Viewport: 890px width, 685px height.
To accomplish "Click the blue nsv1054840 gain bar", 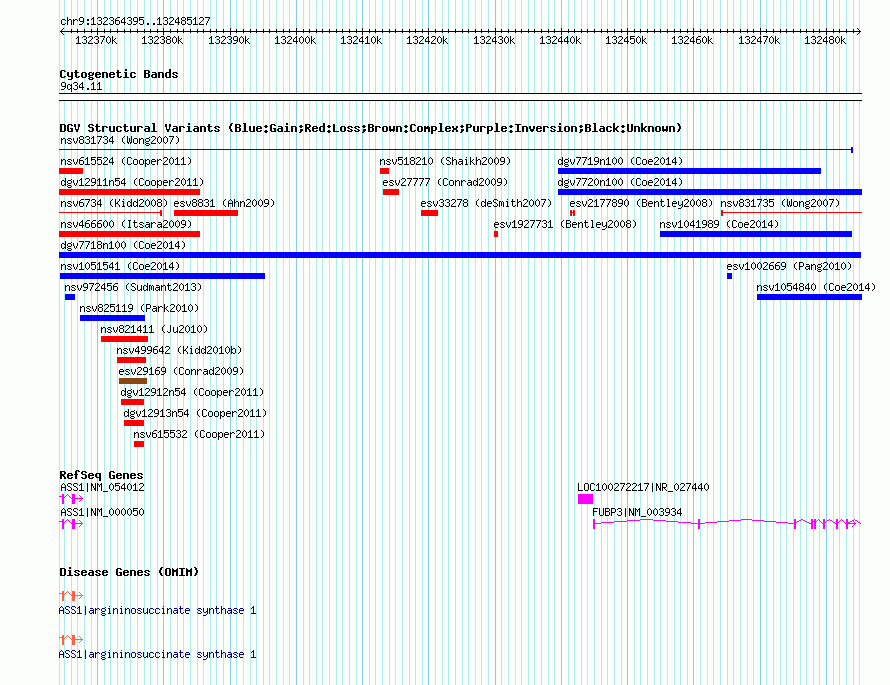I will (x=809, y=297).
